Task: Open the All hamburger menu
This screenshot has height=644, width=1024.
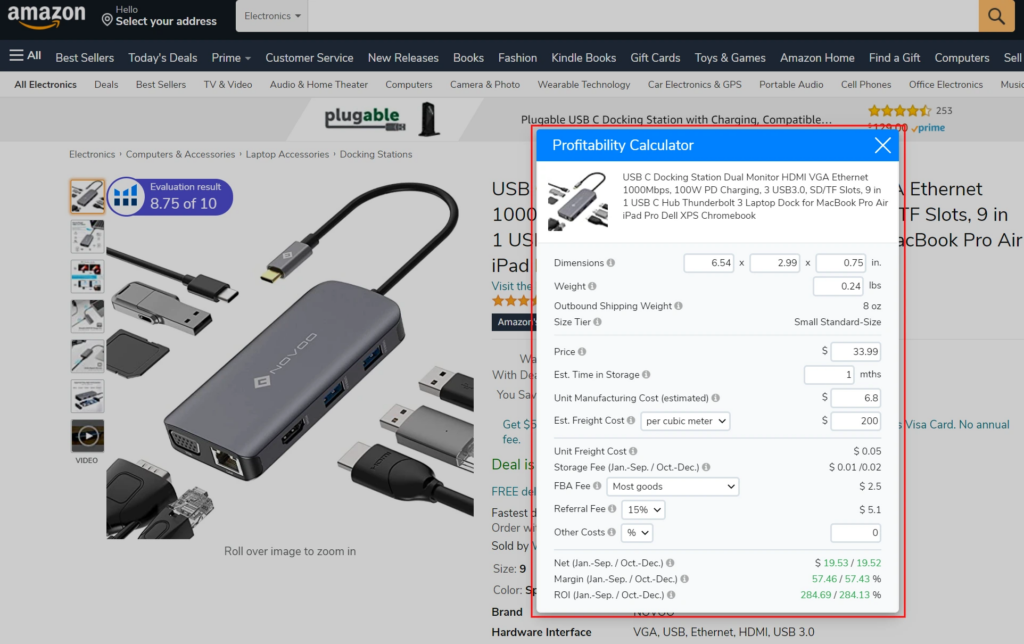Action: [x=25, y=56]
